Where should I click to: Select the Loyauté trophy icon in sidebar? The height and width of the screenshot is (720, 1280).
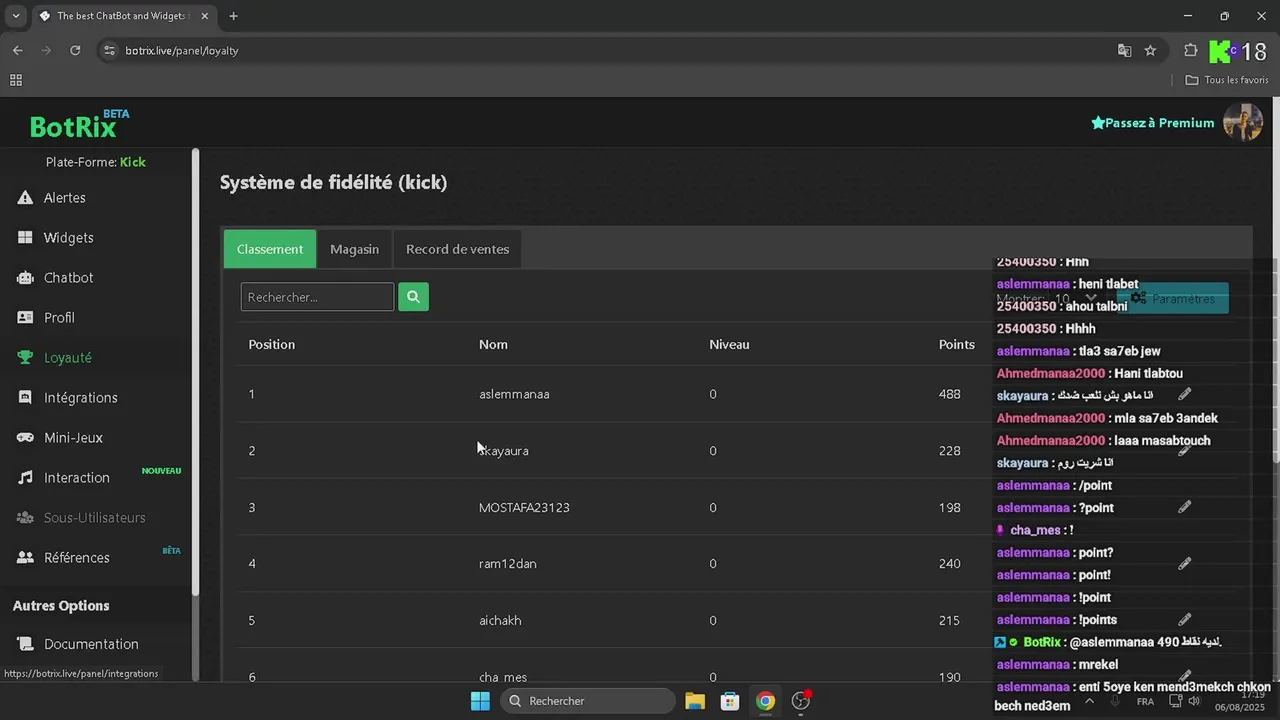(x=25, y=358)
